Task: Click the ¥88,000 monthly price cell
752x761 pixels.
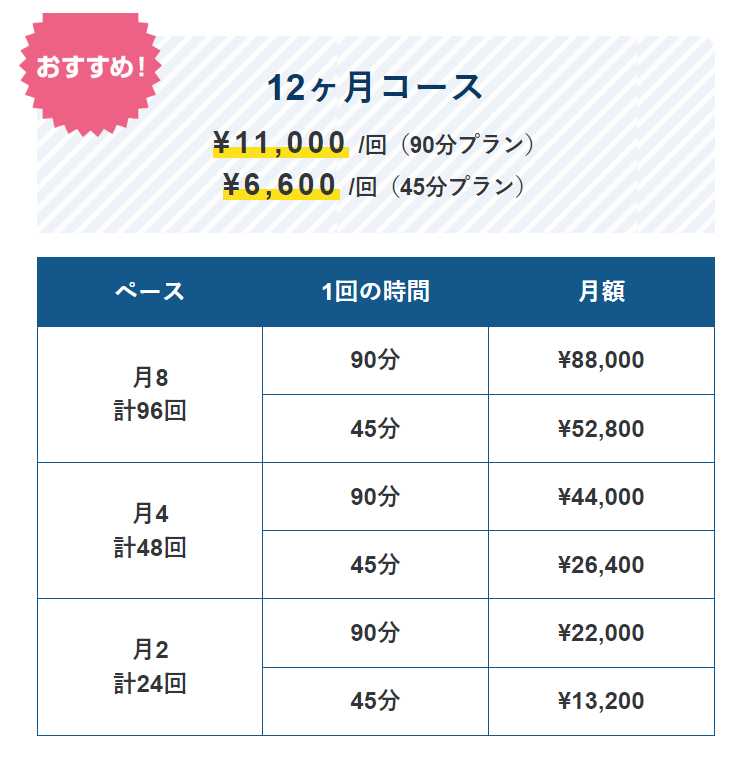Action: (x=602, y=361)
